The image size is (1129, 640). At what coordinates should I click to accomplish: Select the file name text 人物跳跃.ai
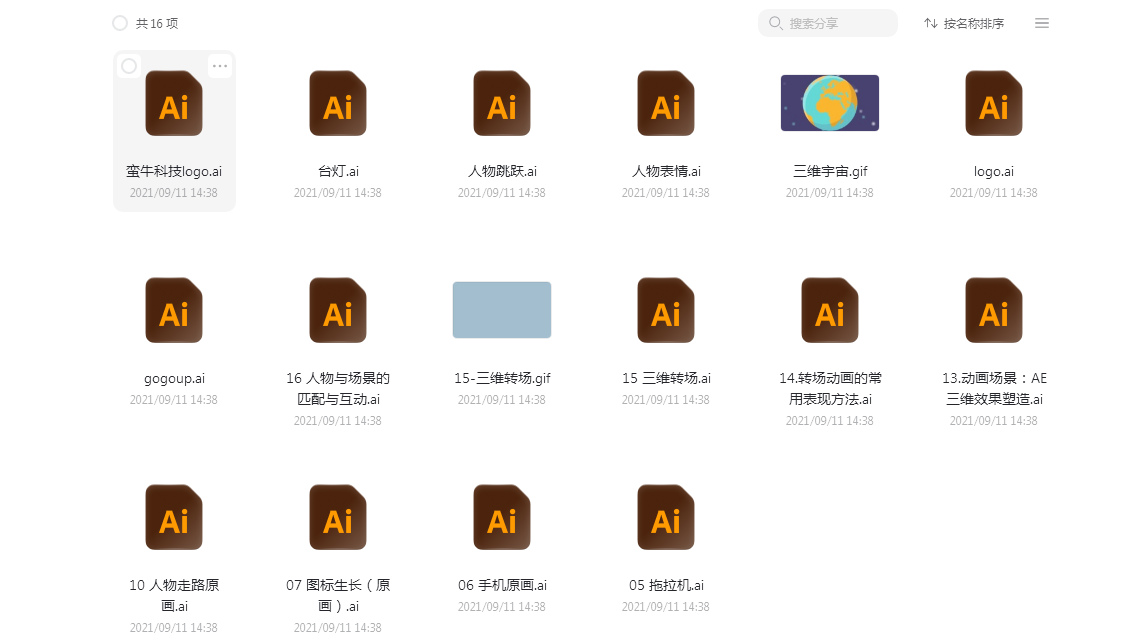click(x=502, y=171)
